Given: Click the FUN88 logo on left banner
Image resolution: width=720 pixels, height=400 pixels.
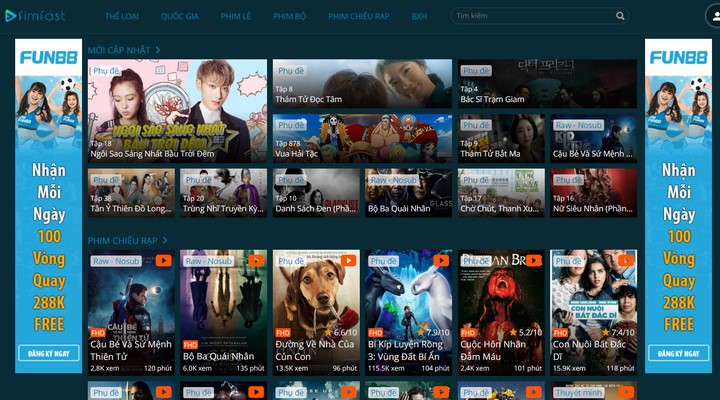Looking at the screenshot, I should pyautogui.click(x=49, y=57).
